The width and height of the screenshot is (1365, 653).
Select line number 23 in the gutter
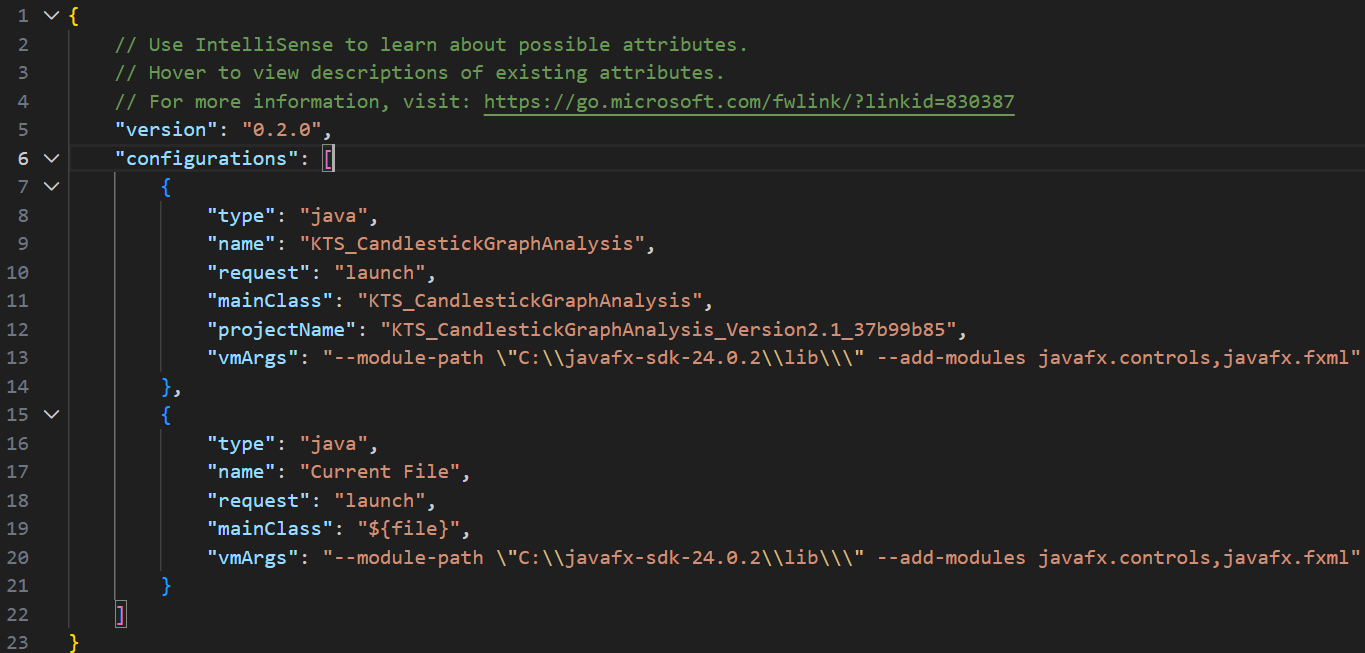tap(18, 643)
